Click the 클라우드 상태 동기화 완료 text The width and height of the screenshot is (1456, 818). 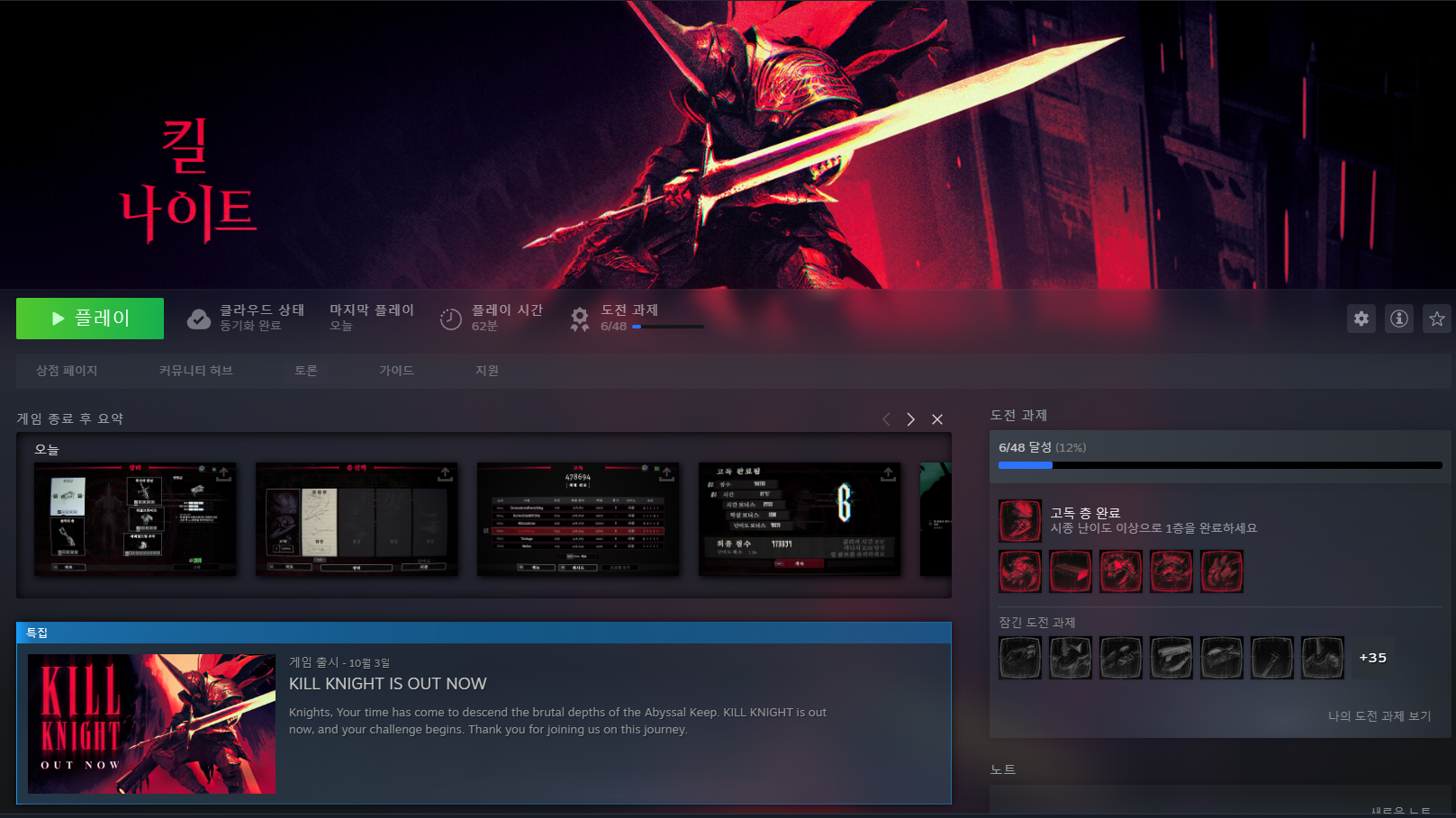pyautogui.click(x=262, y=317)
